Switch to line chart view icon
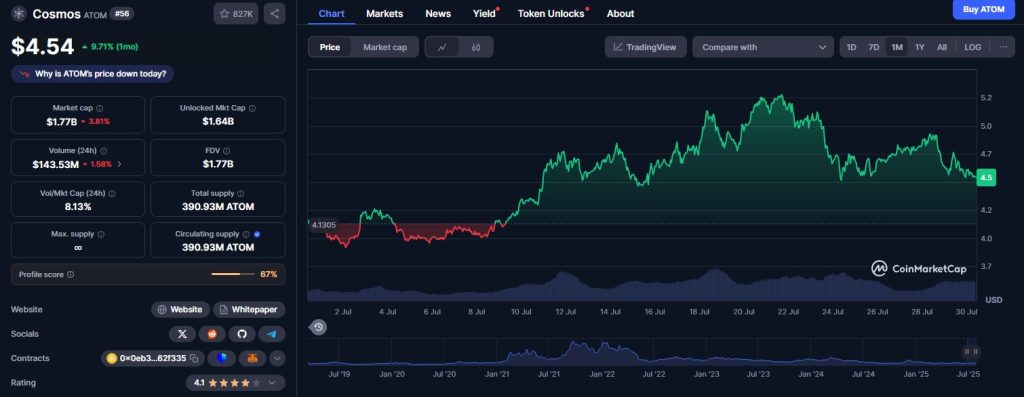The height and width of the screenshot is (397, 1024). tap(442, 47)
